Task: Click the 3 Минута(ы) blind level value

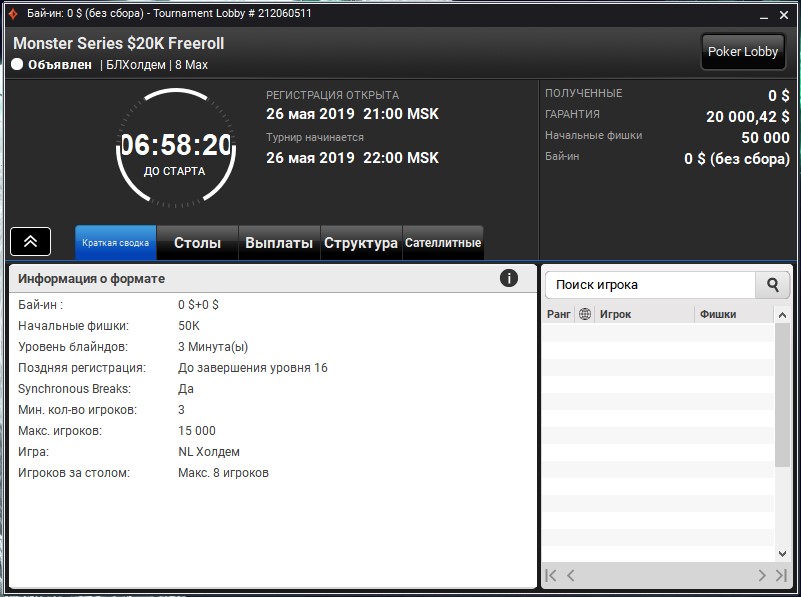Action: (213, 347)
